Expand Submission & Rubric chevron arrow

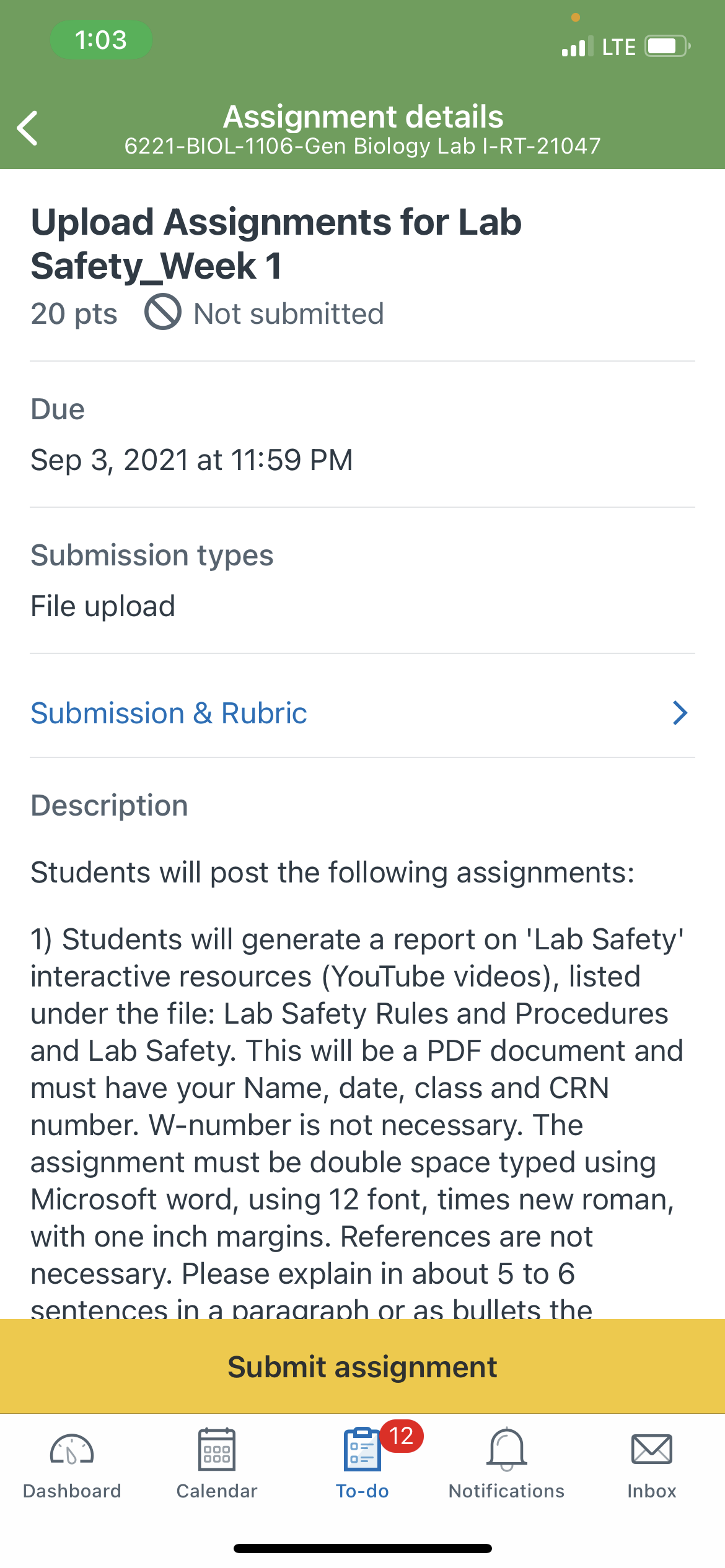click(x=680, y=713)
